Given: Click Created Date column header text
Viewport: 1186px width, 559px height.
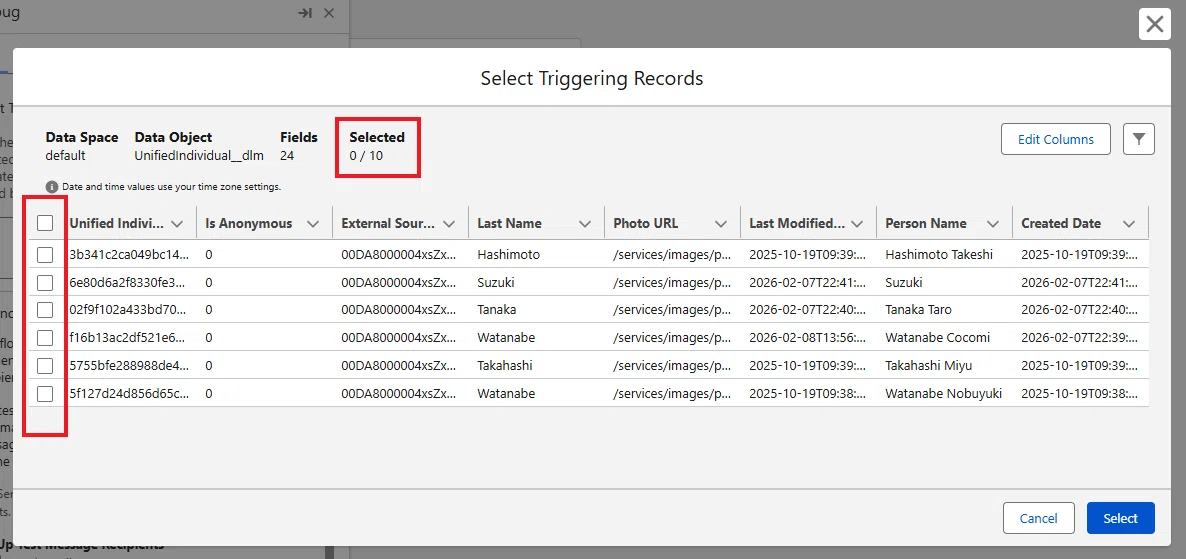Looking at the screenshot, I should click(x=1060, y=223).
